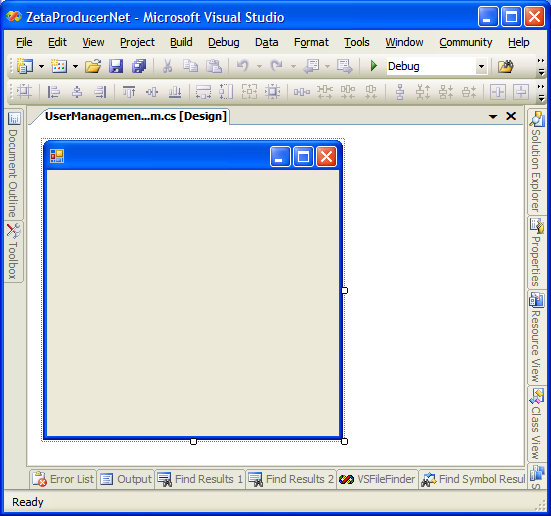Click the Align Tops icon
Viewport: 551px width, 516px height.
point(129,92)
